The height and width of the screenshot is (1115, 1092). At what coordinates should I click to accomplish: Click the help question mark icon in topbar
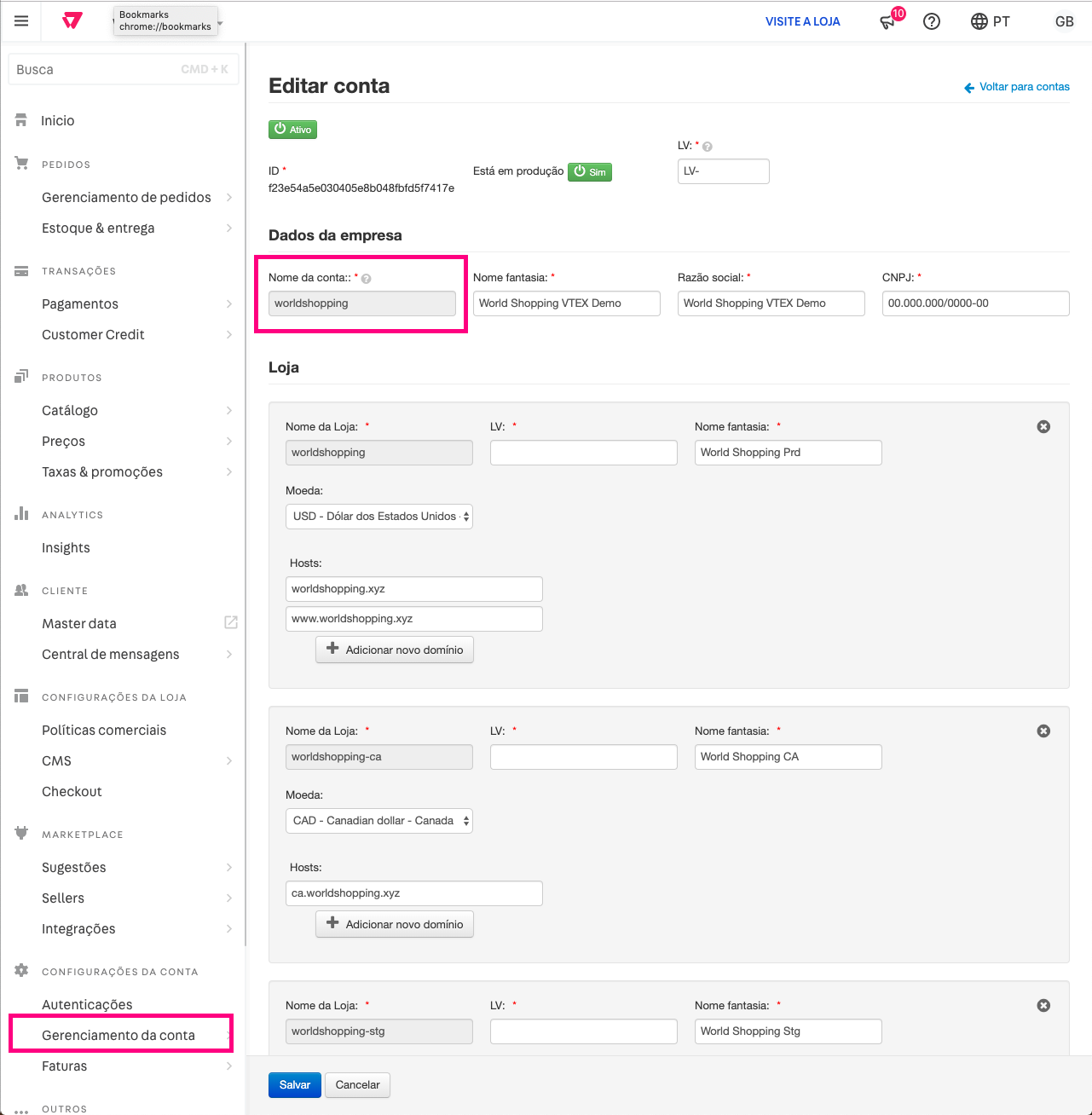(x=931, y=21)
